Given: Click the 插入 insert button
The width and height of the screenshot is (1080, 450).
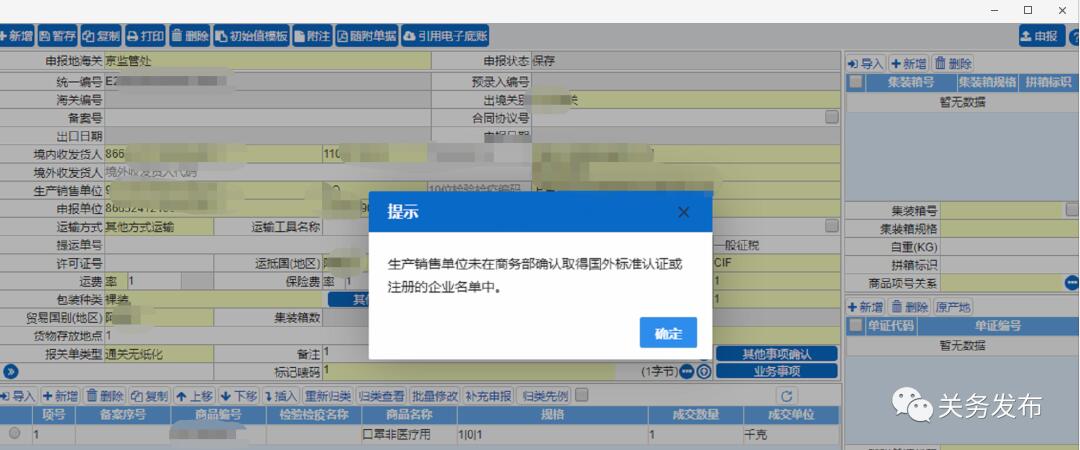Looking at the screenshot, I should (x=280, y=396).
